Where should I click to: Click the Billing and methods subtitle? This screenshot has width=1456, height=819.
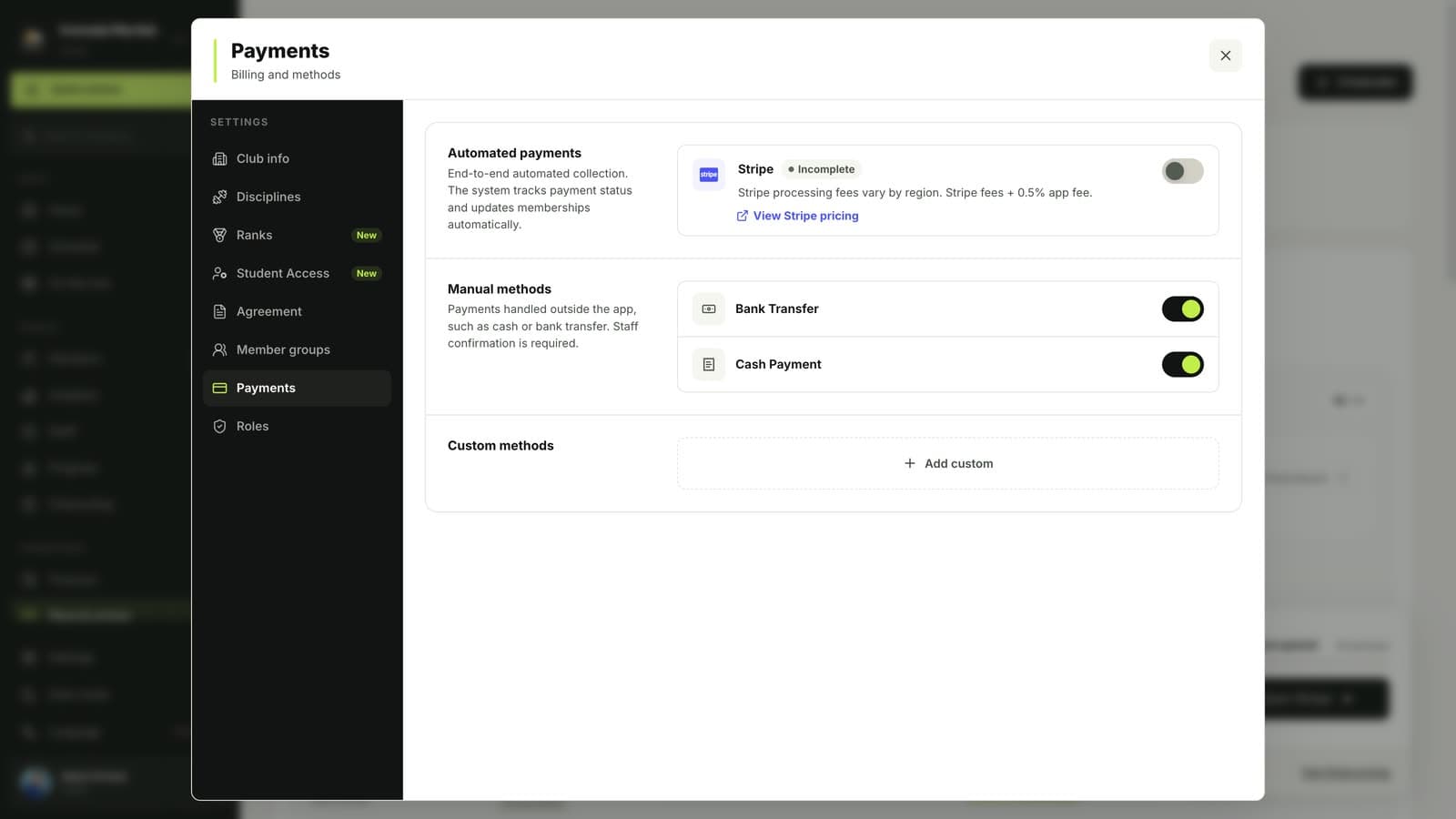click(x=286, y=75)
